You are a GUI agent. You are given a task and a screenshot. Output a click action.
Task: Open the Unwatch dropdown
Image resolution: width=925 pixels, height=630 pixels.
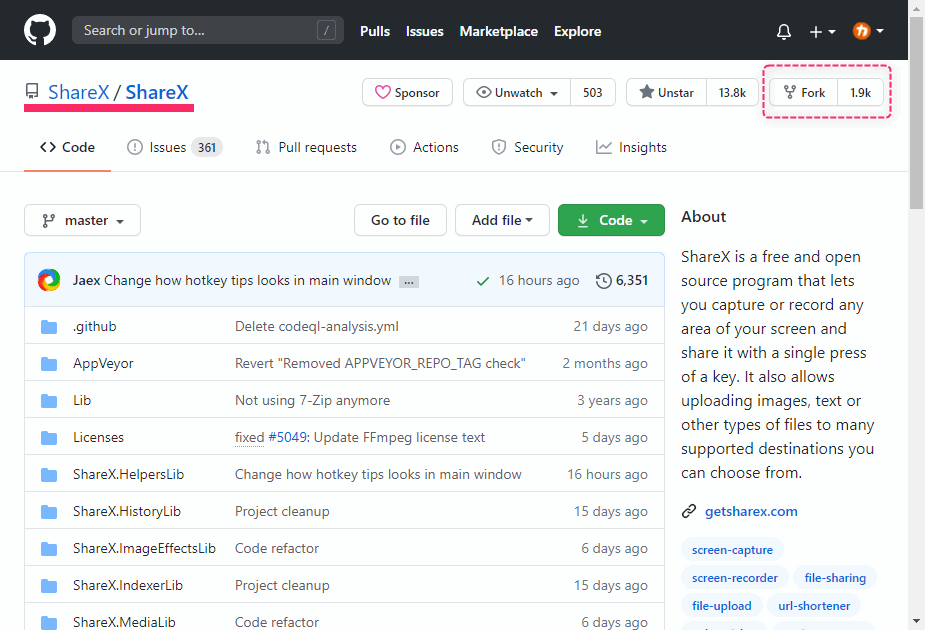[517, 93]
